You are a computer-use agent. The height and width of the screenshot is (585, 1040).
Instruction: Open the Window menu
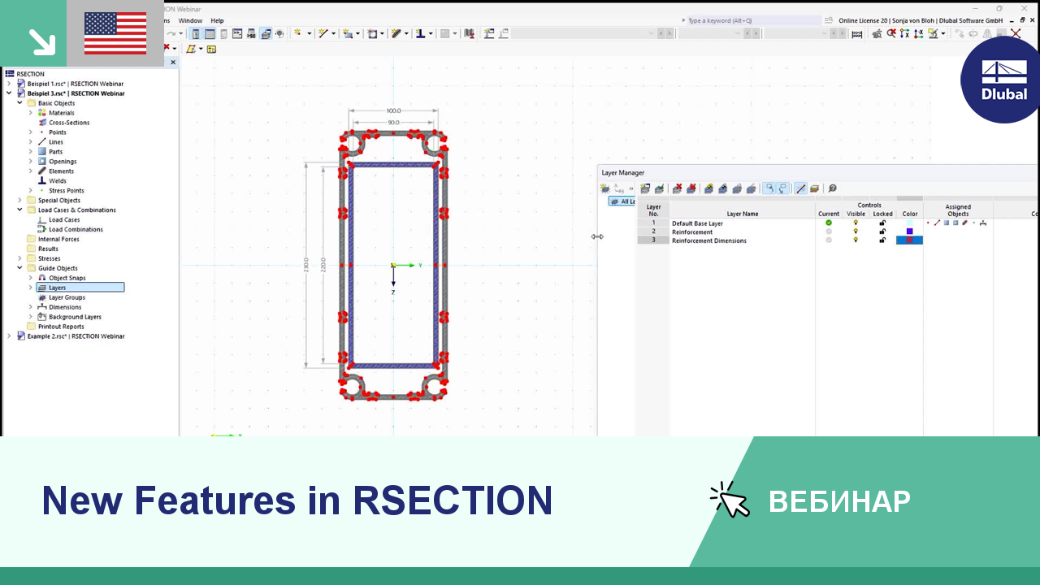point(190,21)
